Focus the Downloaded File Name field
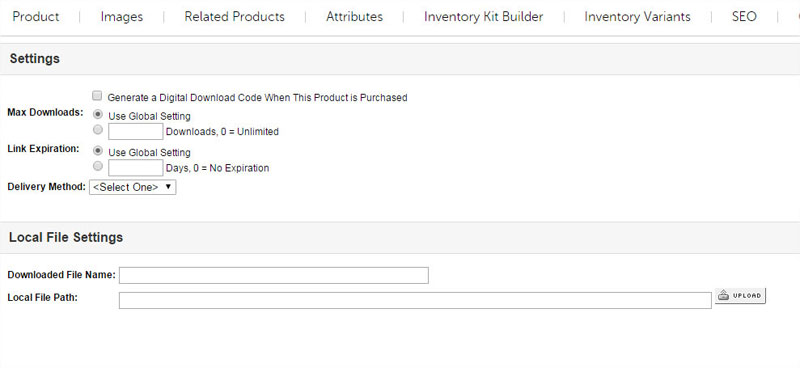 (x=273, y=275)
